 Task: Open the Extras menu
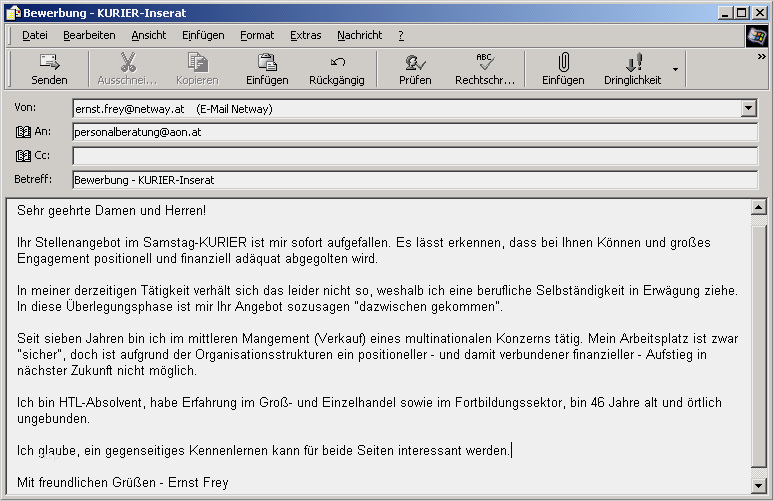click(305, 35)
